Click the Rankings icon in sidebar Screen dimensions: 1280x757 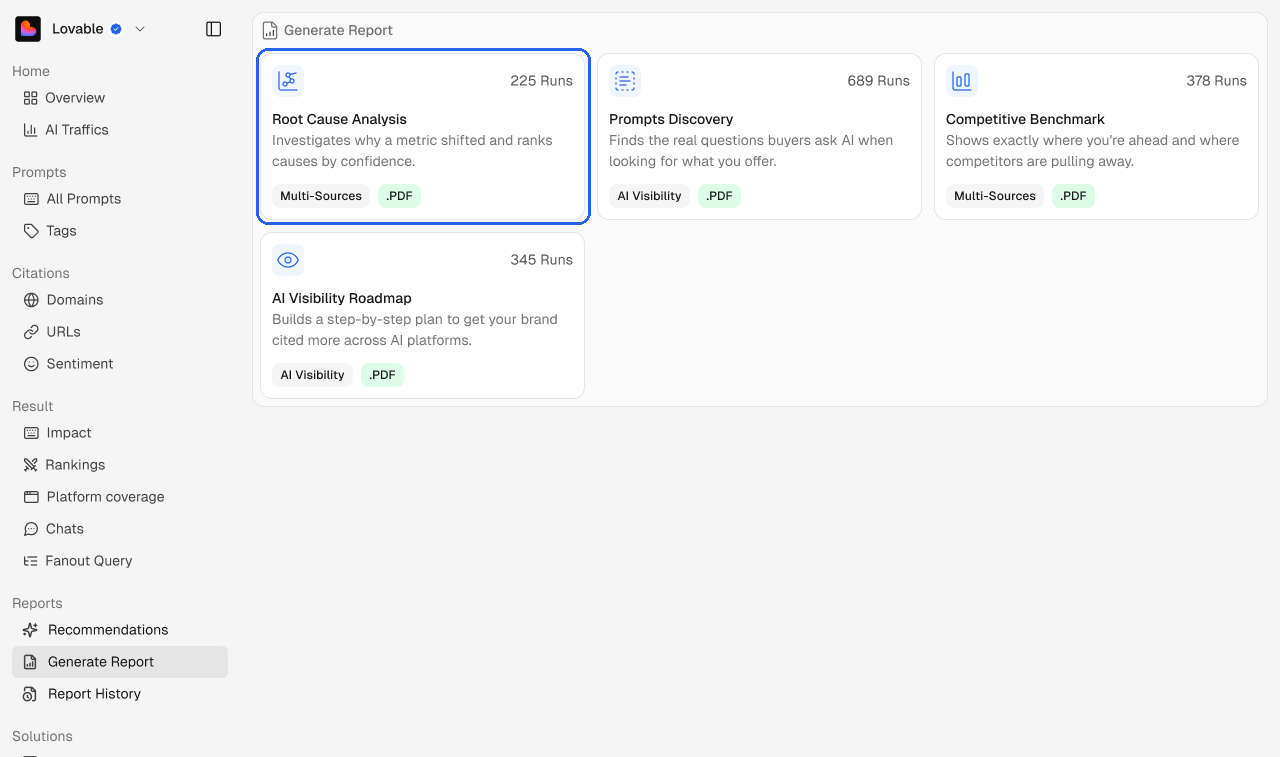click(30, 465)
